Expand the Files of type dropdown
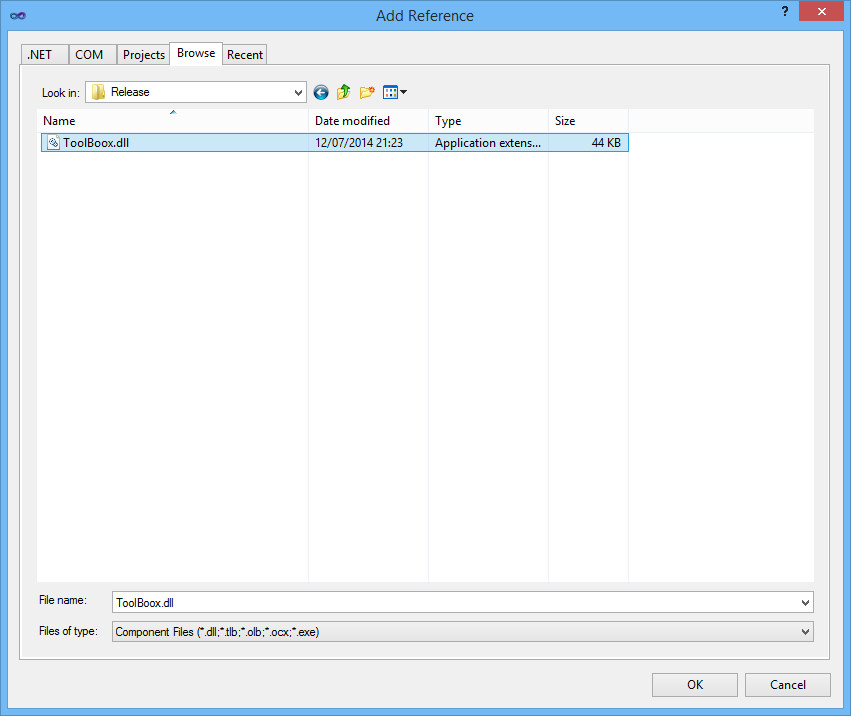 click(x=805, y=632)
